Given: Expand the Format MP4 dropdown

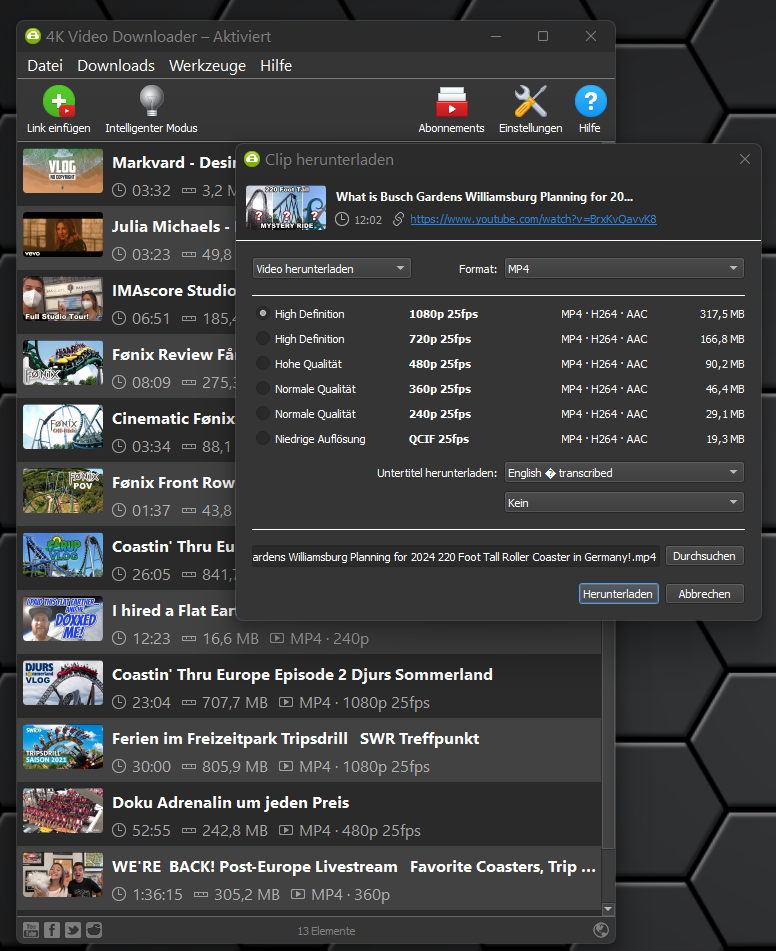Looking at the screenshot, I should pos(624,268).
